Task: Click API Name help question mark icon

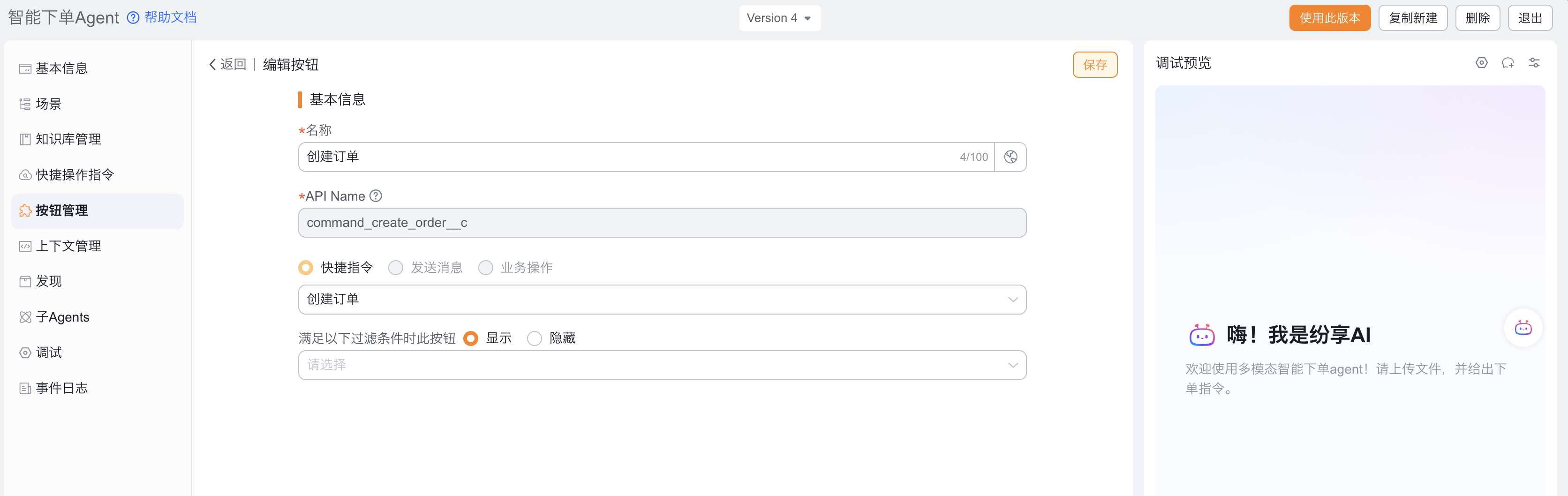Action: point(376,196)
